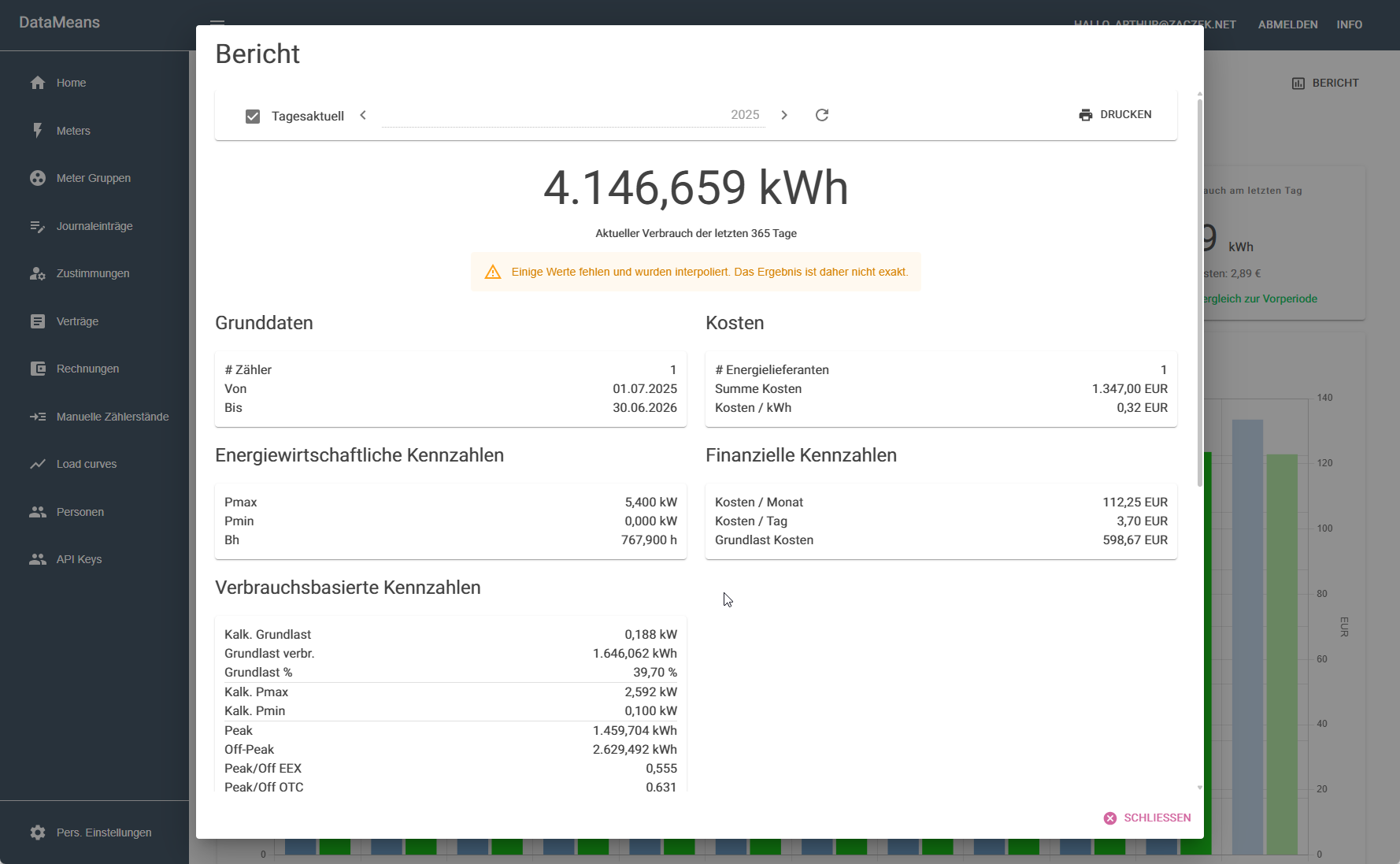This screenshot has width=1400, height=864.
Task: Go to previous year with left chevron
Action: click(x=363, y=115)
